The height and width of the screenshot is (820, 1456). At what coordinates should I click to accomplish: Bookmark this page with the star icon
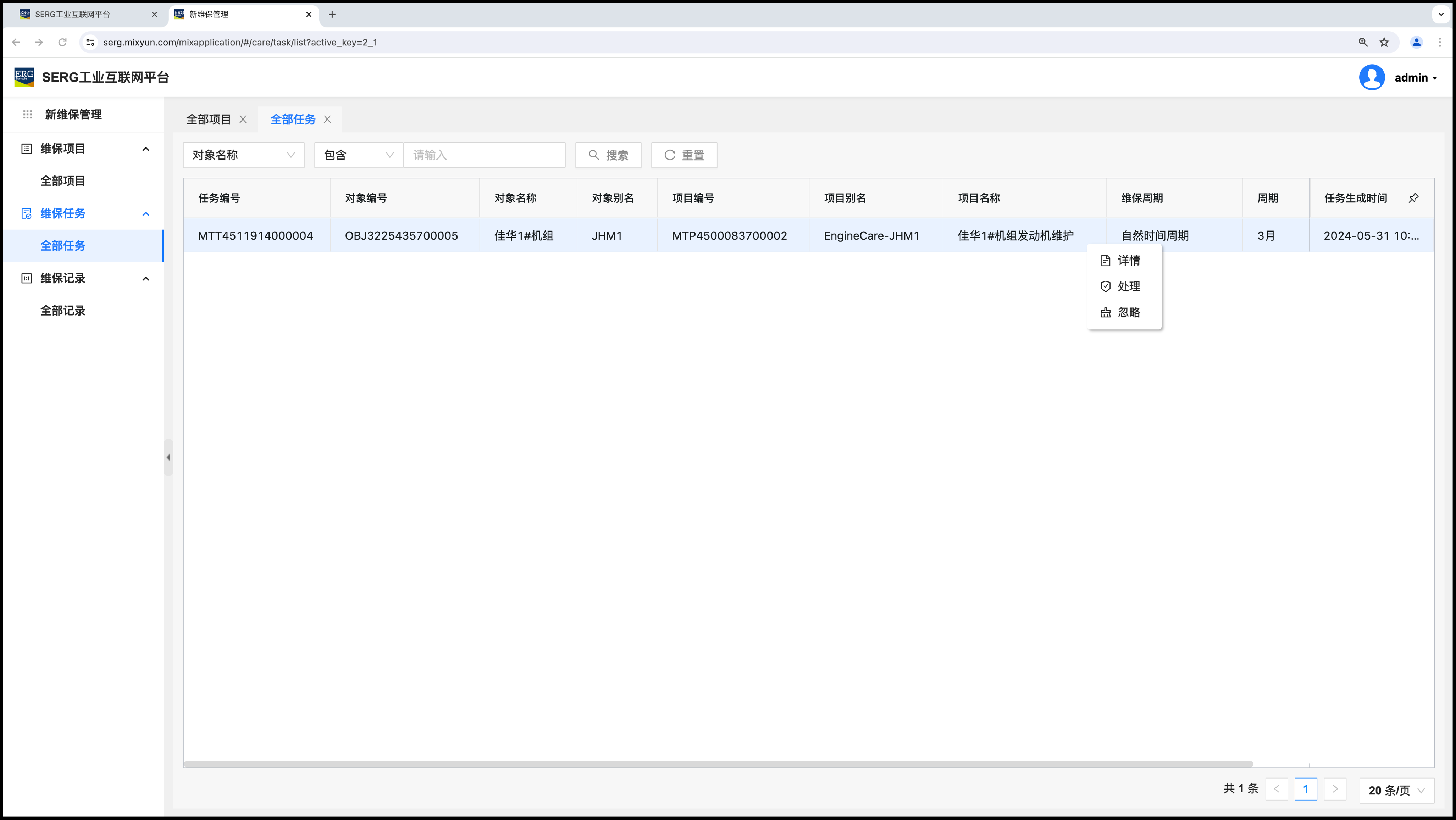pyautogui.click(x=1384, y=43)
